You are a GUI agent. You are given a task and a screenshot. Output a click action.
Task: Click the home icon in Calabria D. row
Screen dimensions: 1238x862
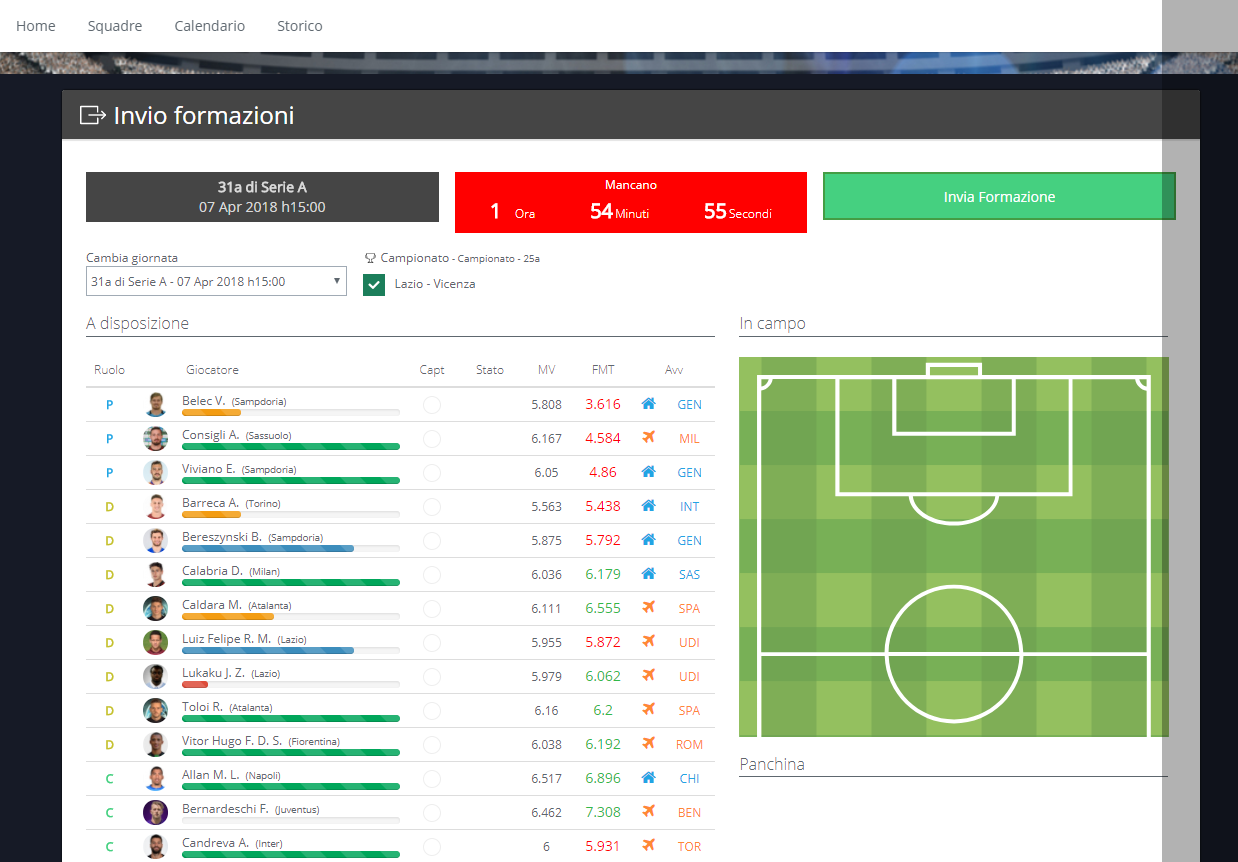648,574
